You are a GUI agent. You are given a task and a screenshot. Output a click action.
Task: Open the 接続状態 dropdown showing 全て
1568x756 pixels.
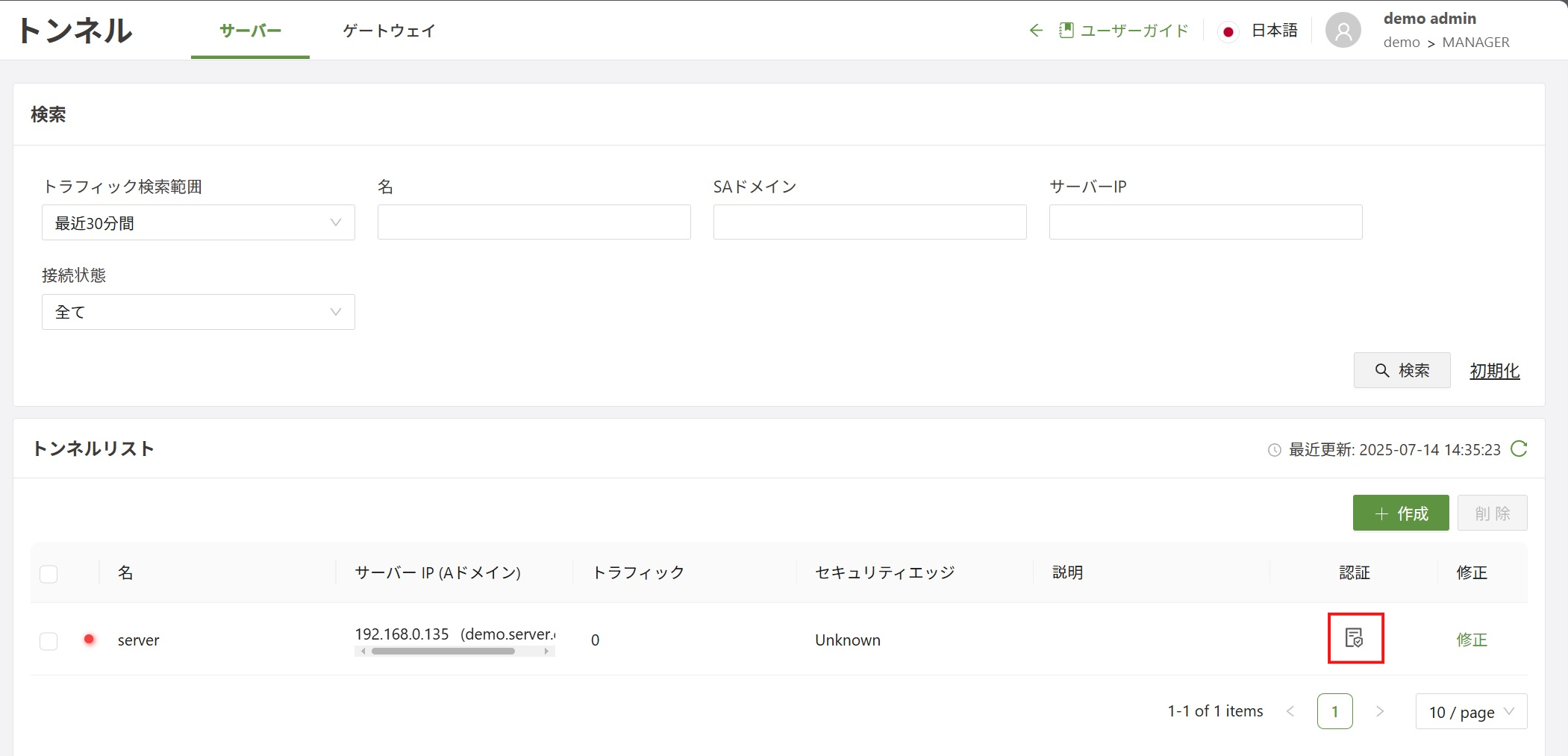(x=198, y=312)
